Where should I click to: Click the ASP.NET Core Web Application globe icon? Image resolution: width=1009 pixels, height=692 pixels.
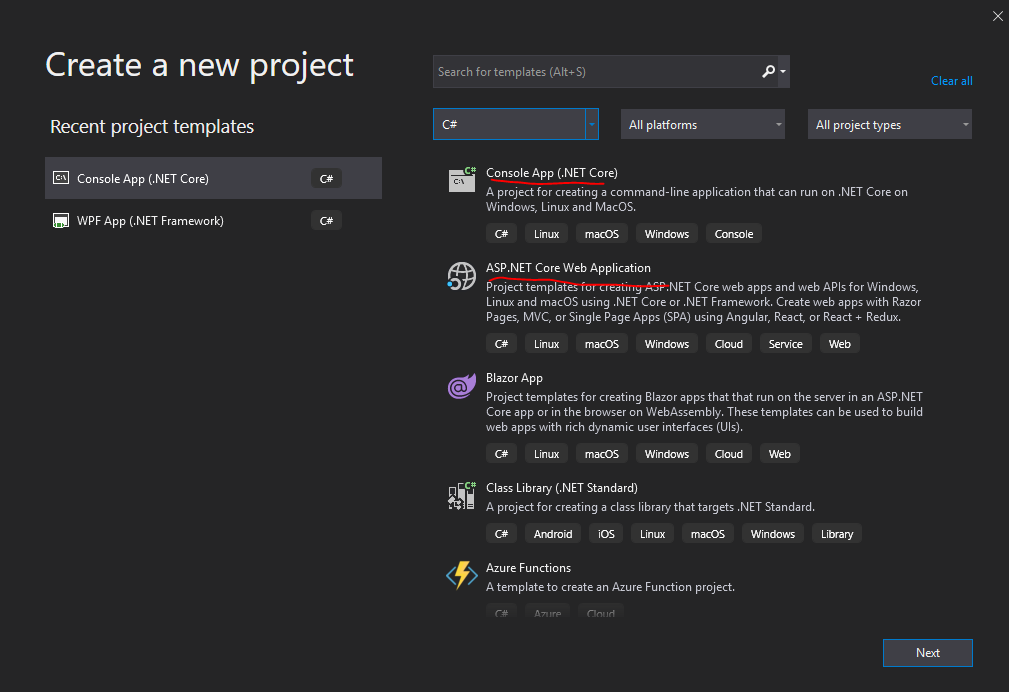[461, 276]
